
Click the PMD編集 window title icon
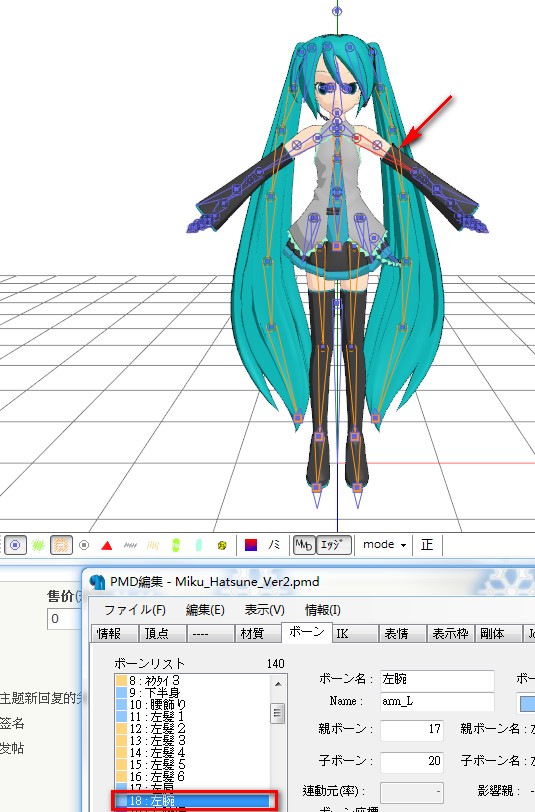97,582
